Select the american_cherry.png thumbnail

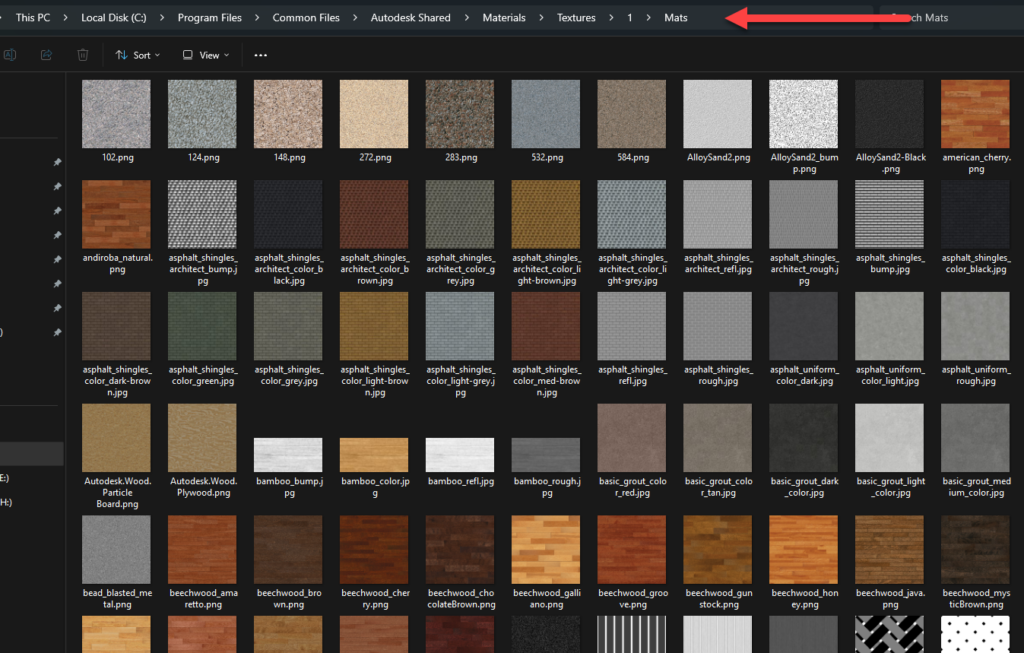tap(975, 114)
